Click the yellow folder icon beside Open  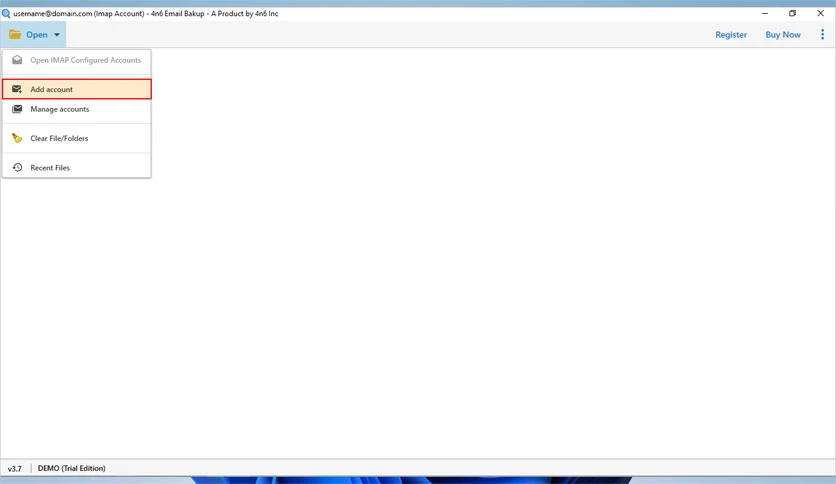15,35
